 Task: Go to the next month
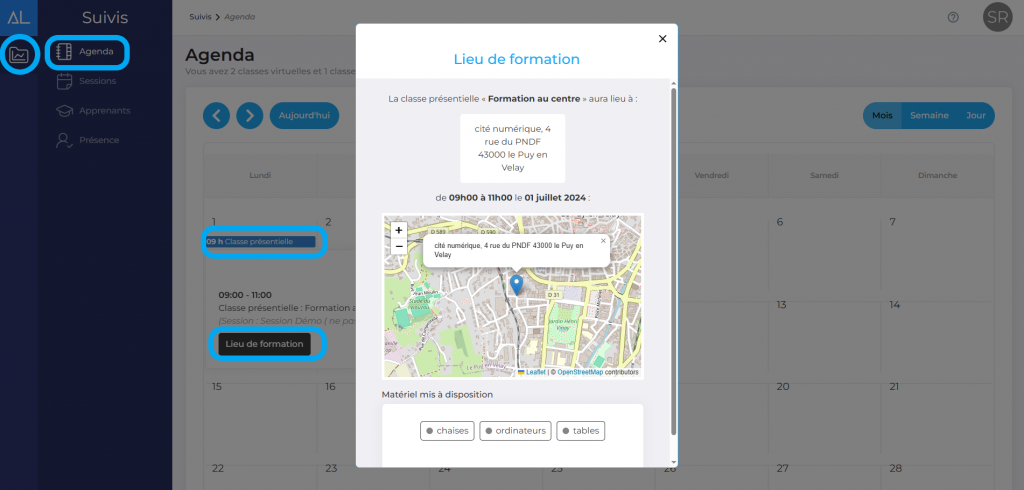coord(250,116)
